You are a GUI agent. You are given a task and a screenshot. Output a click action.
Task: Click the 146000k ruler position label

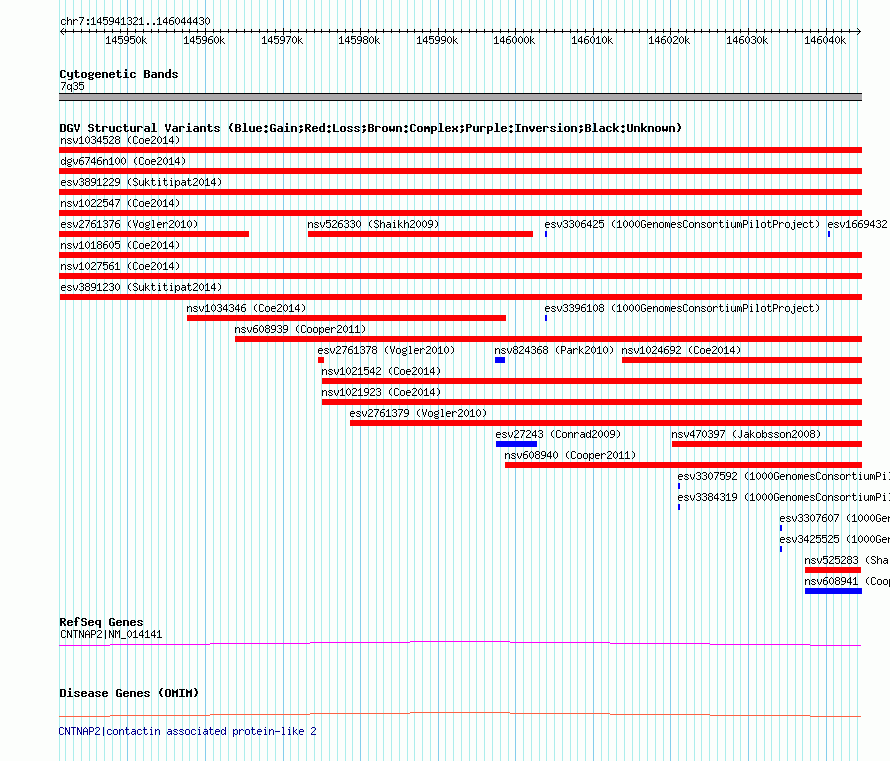point(514,40)
